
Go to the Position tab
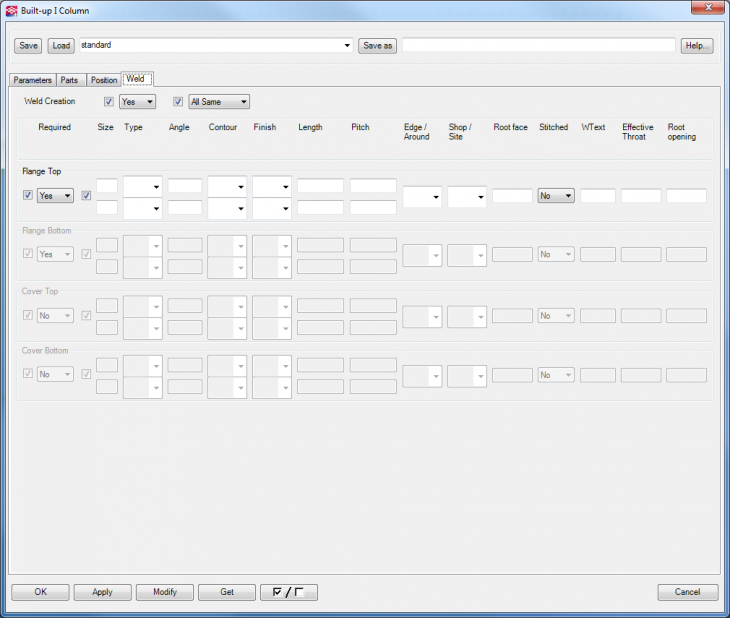pos(103,80)
